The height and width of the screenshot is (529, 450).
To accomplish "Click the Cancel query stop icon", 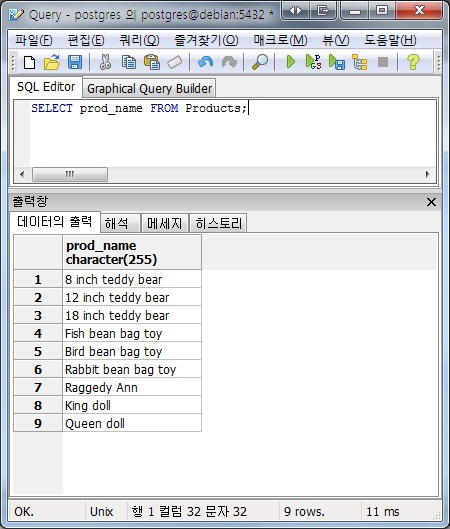I will 383,62.
